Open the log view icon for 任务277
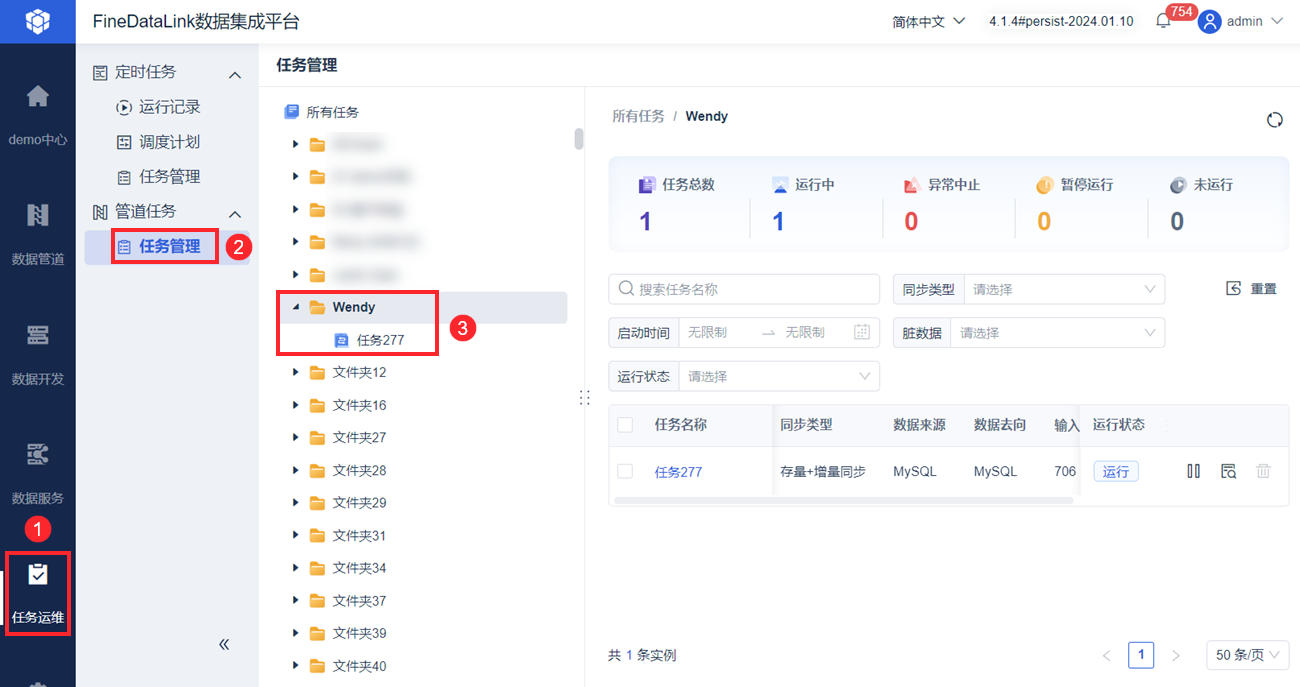 tap(1228, 471)
